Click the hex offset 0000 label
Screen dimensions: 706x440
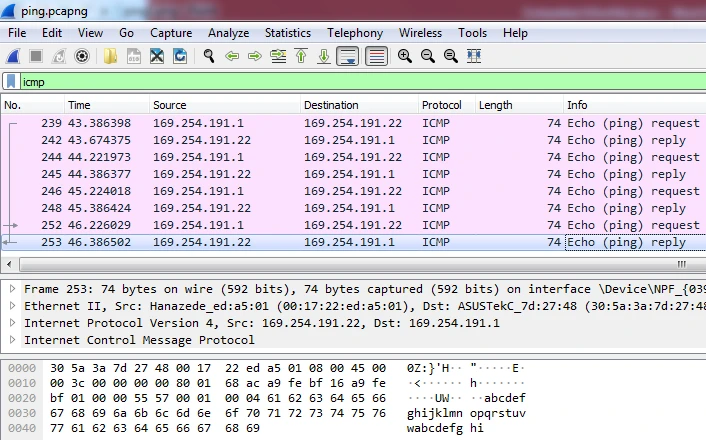coord(22,368)
